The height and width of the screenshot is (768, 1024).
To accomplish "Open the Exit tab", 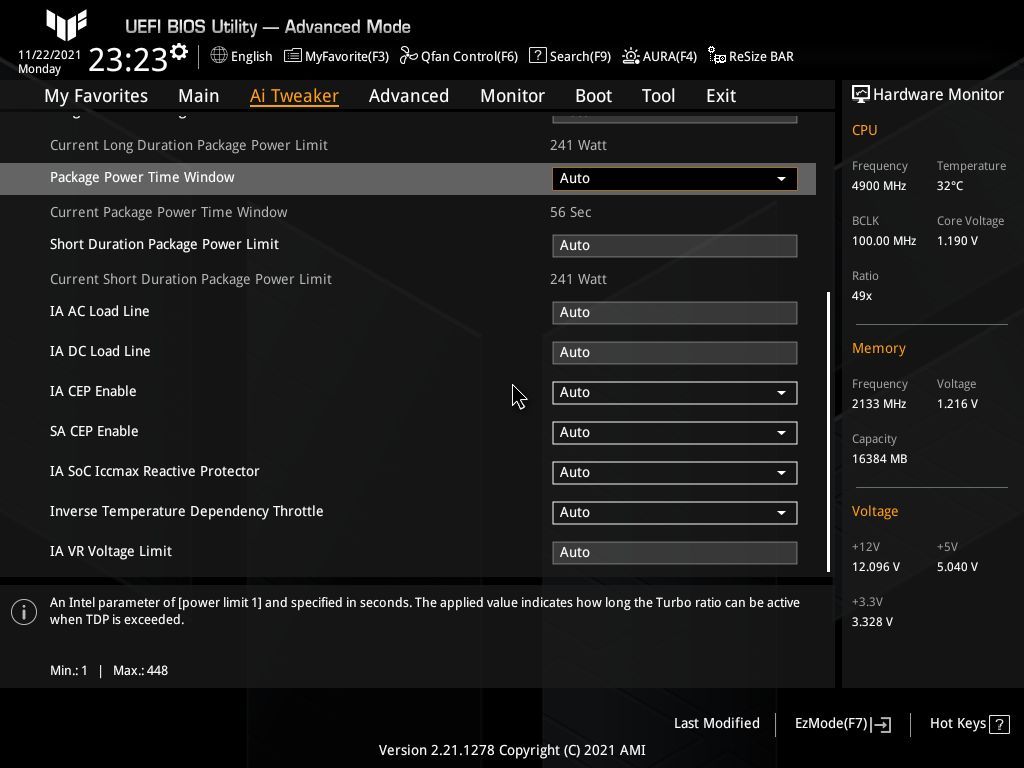I will 721,95.
